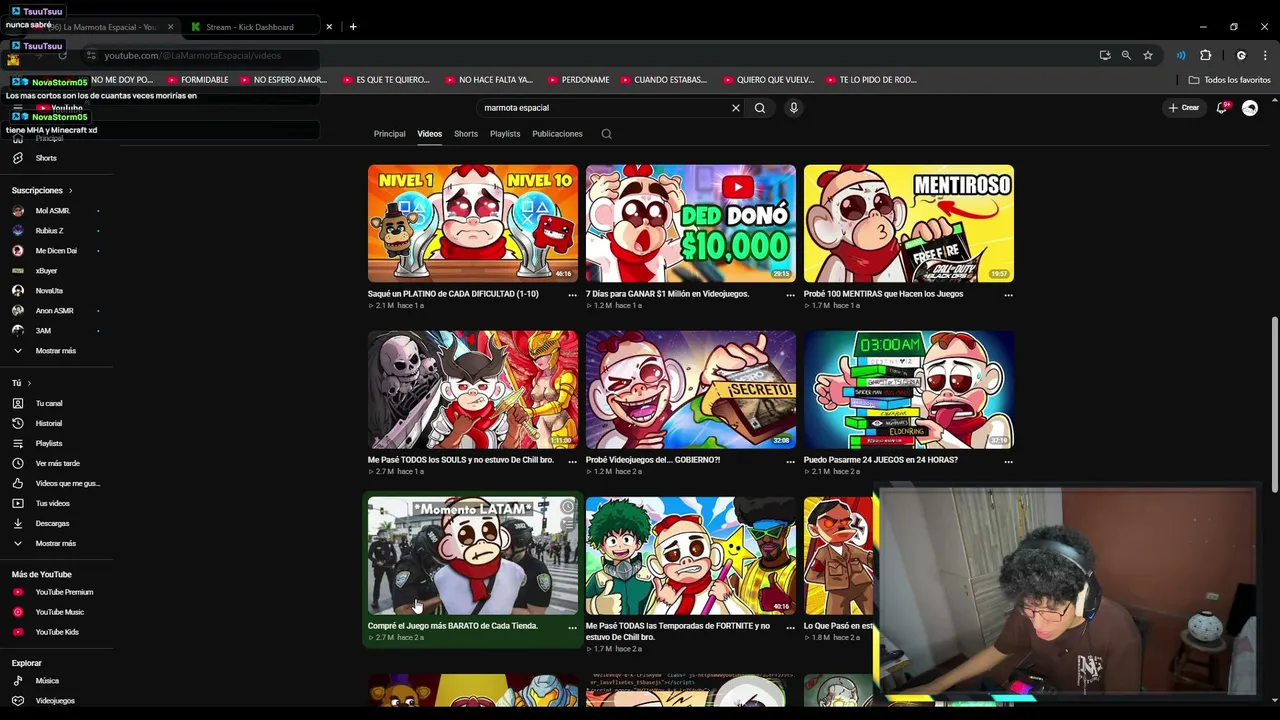1280x720 pixels.
Task: Open the Me Dicen Dai subscription
Action: coord(56,251)
